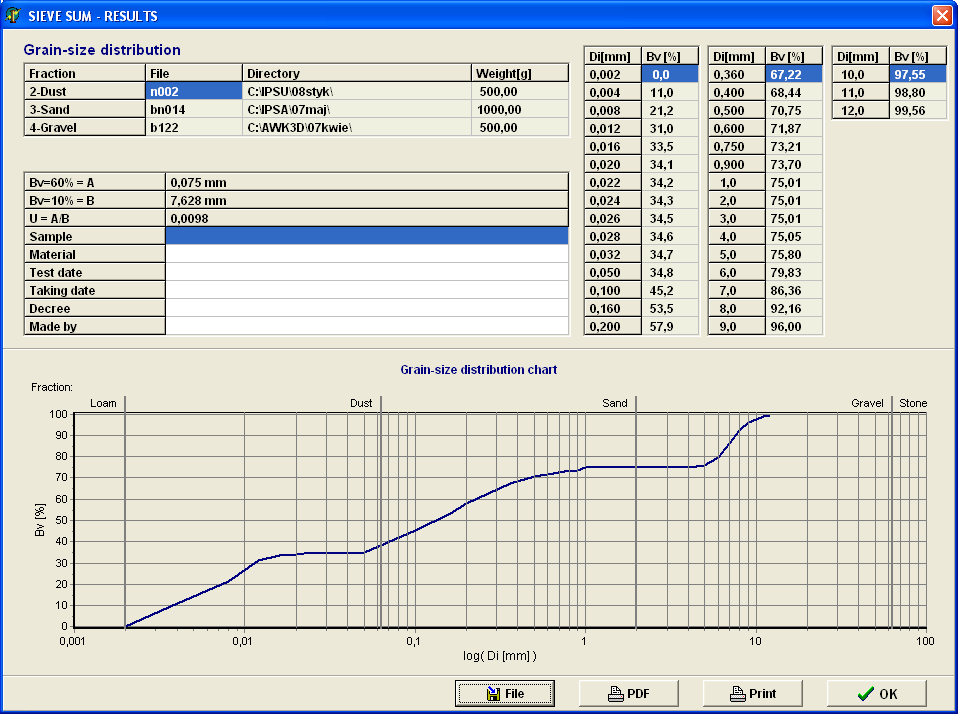Click the weight '1000,00' for 3-Sand
Screen dimensions: 958x714
520,109
